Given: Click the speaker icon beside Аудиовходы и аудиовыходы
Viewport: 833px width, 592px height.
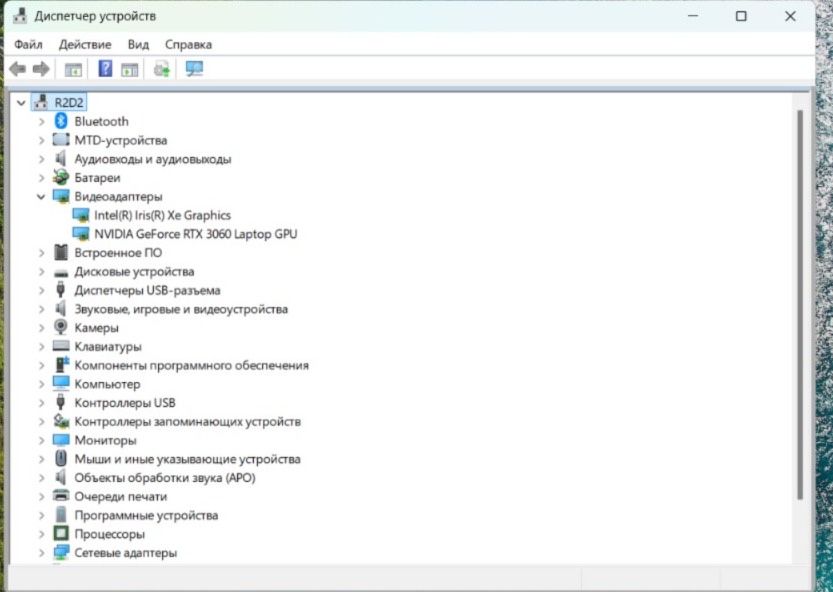Looking at the screenshot, I should pos(61,158).
